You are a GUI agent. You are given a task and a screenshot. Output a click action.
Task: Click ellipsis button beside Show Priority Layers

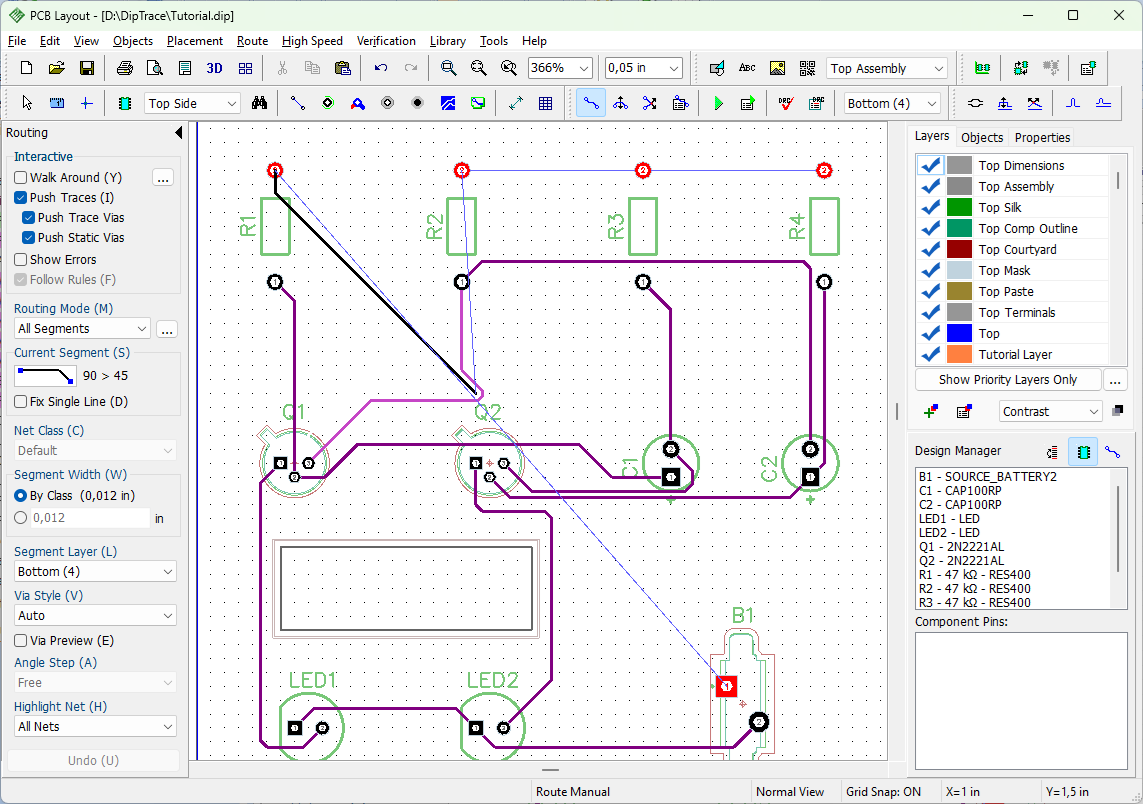(x=1115, y=380)
